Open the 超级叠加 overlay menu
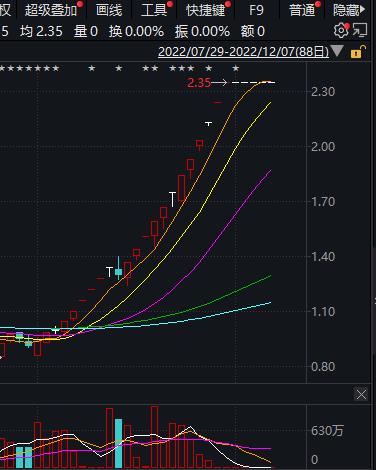Viewport: 376px width, 470px height. pos(51,10)
